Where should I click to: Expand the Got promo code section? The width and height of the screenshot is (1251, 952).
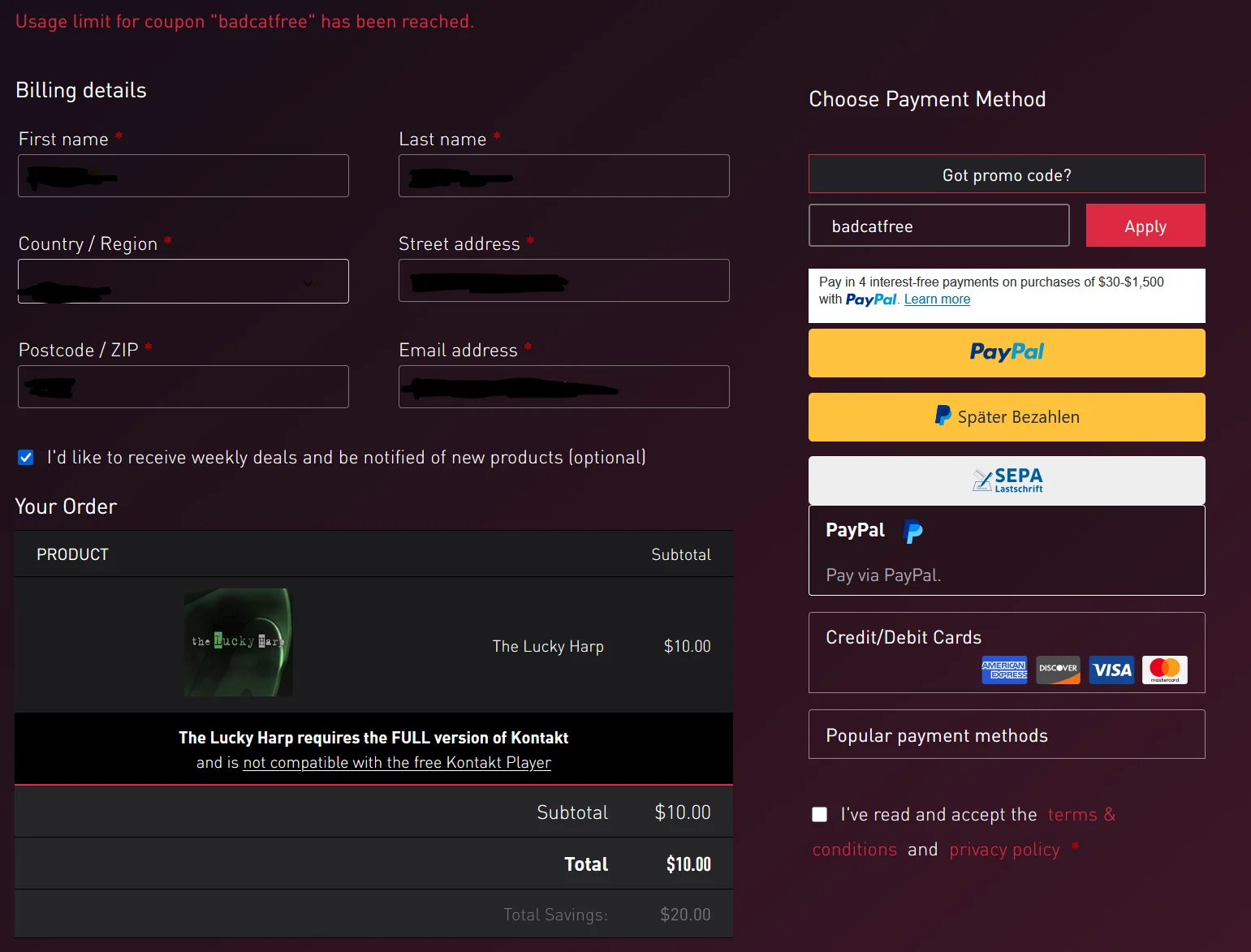point(1007,174)
